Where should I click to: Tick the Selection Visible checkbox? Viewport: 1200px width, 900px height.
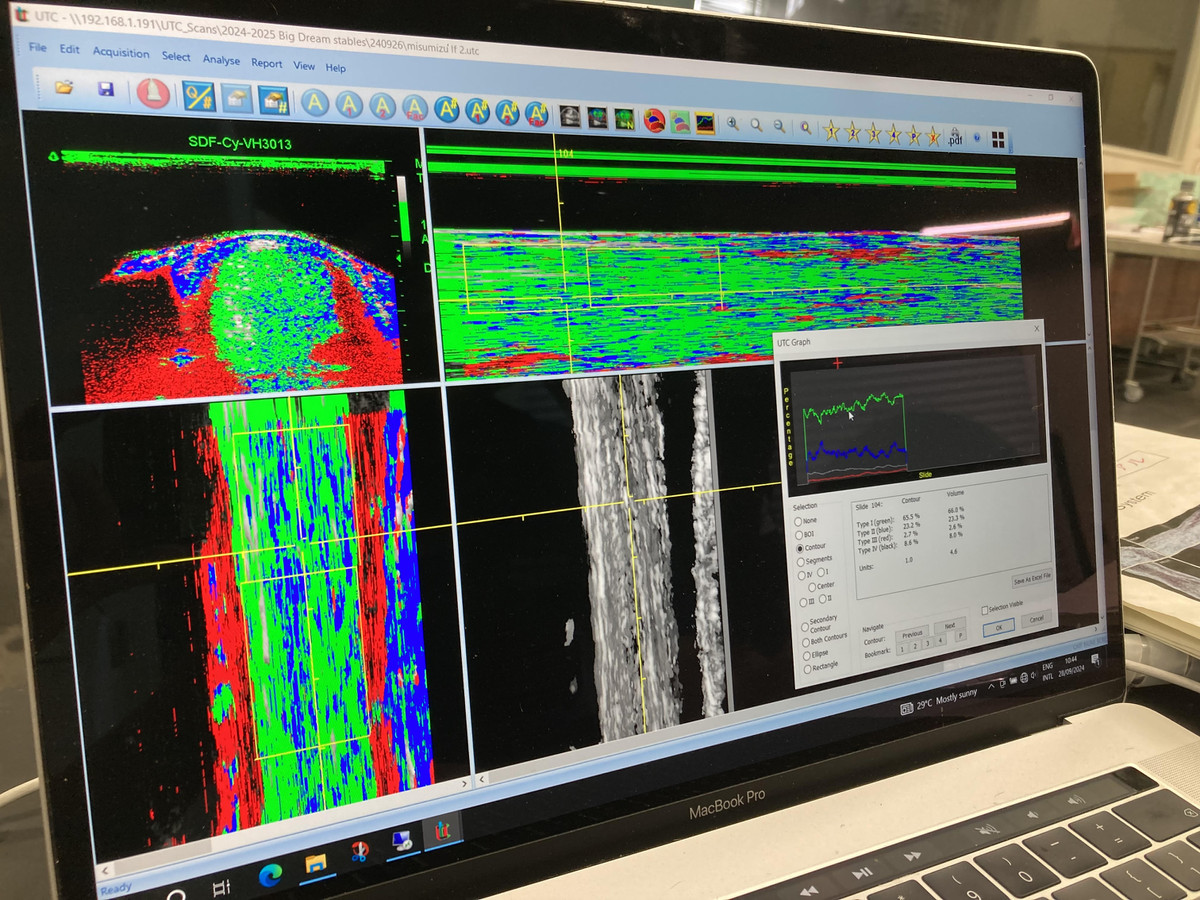[984, 610]
